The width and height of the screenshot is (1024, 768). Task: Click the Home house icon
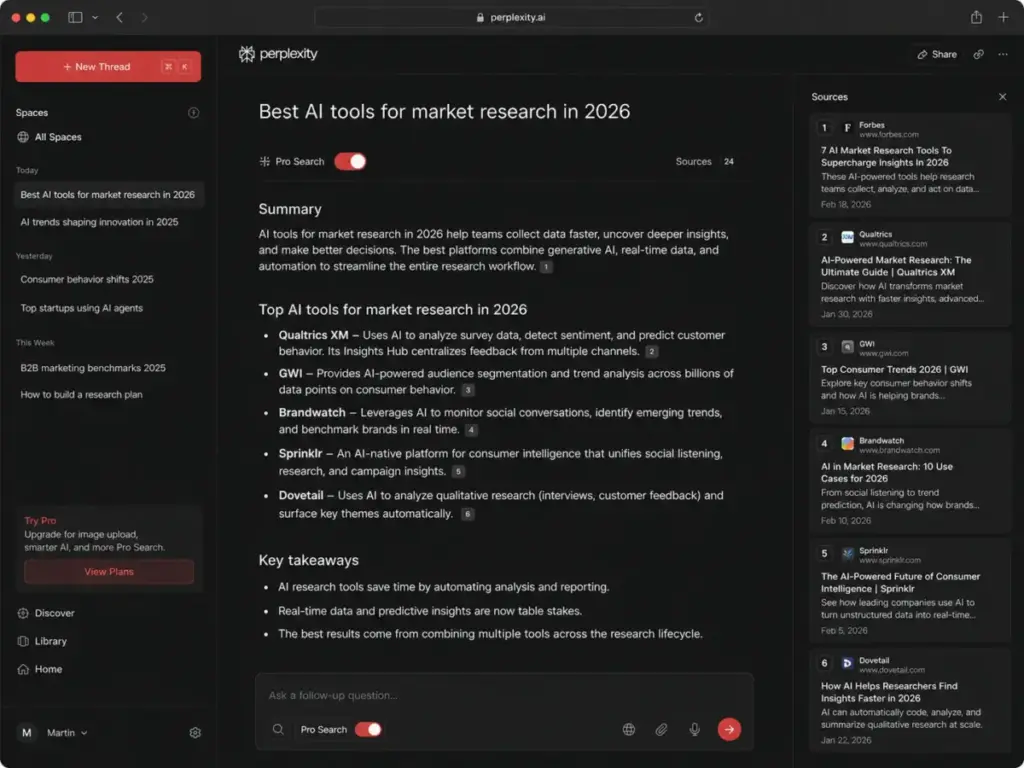23,669
